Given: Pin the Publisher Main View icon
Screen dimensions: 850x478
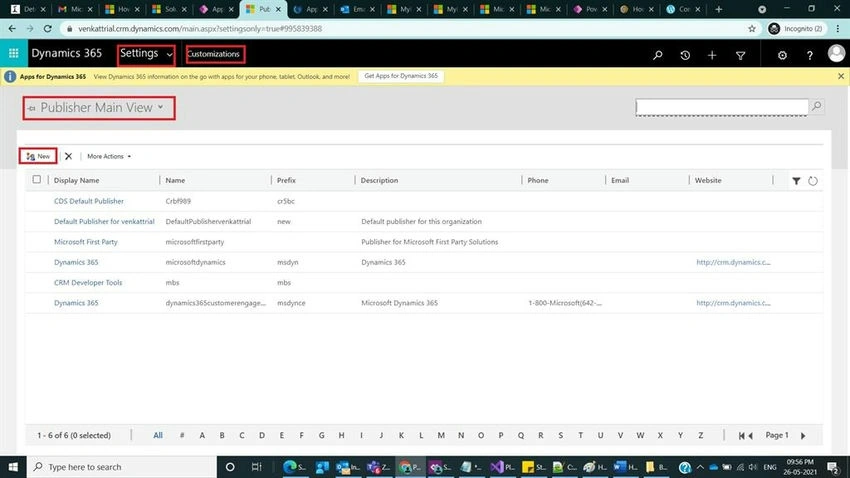Looking at the screenshot, I should [31, 108].
